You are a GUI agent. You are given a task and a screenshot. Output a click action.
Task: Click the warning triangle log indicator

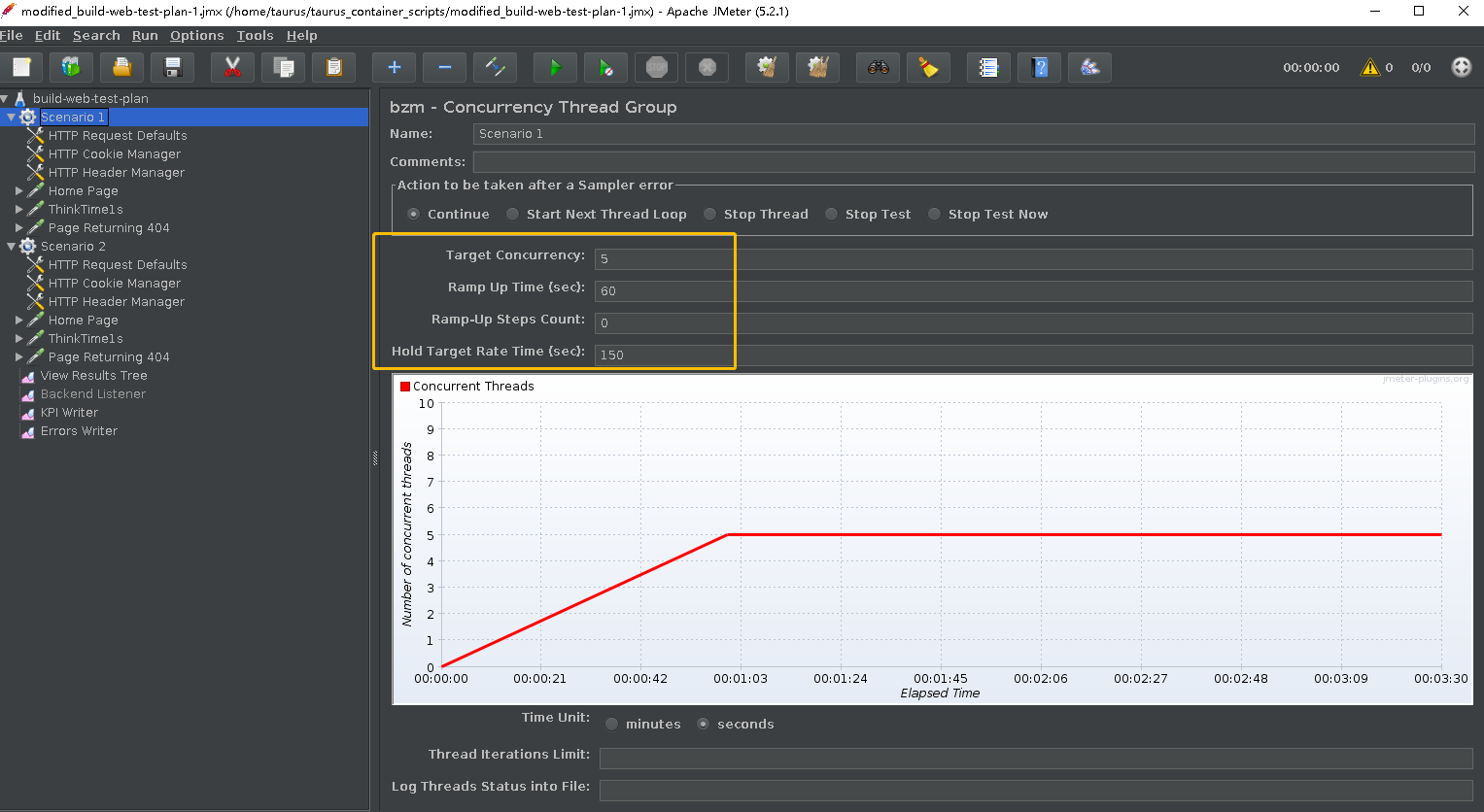1370,67
